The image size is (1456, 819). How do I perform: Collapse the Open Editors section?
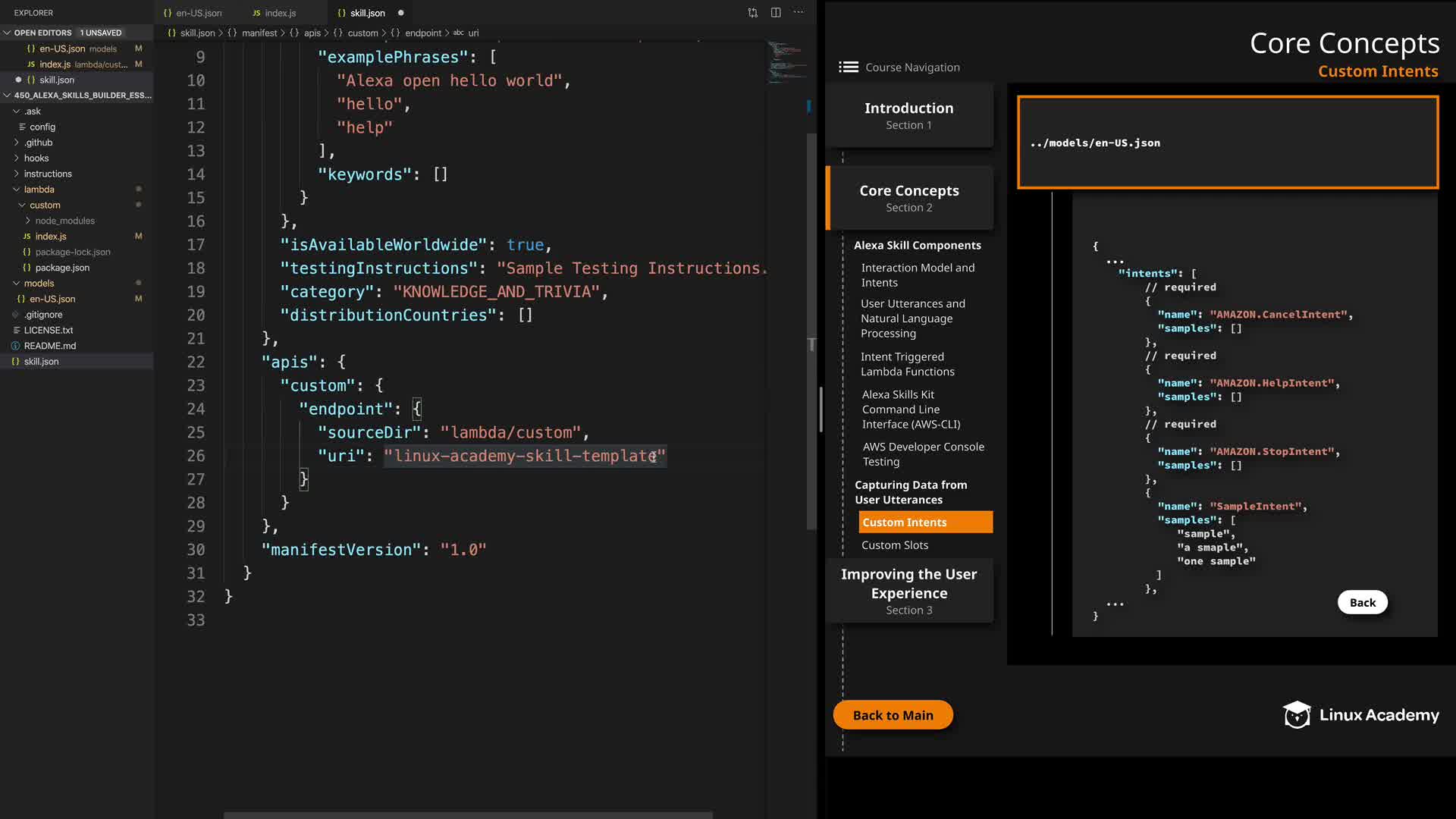pos(7,33)
